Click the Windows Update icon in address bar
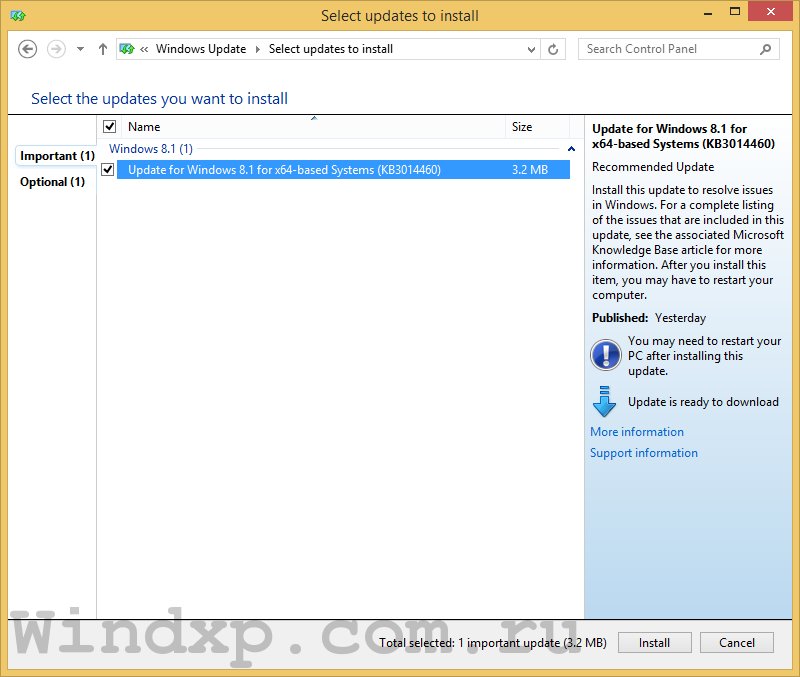This screenshot has height=677, width=800. click(x=127, y=49)
